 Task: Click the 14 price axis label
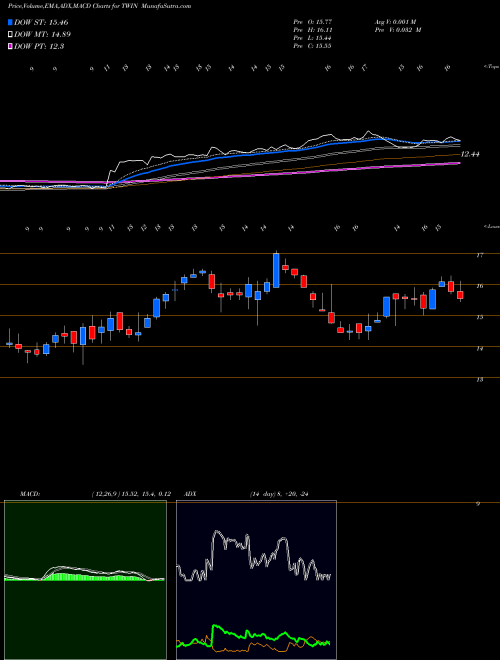click(x=479, y=349)
